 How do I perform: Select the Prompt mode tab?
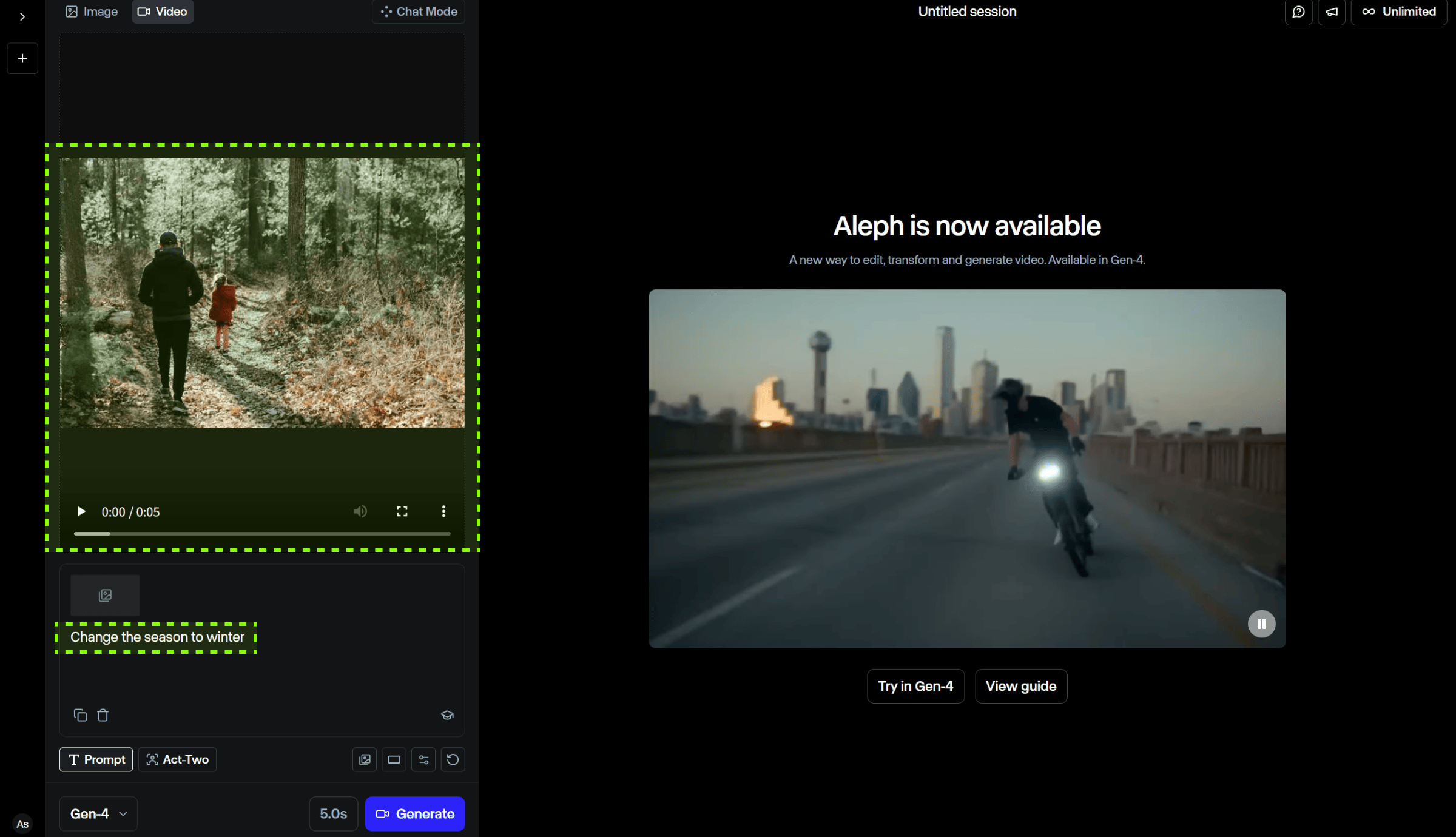click(96, 759)
